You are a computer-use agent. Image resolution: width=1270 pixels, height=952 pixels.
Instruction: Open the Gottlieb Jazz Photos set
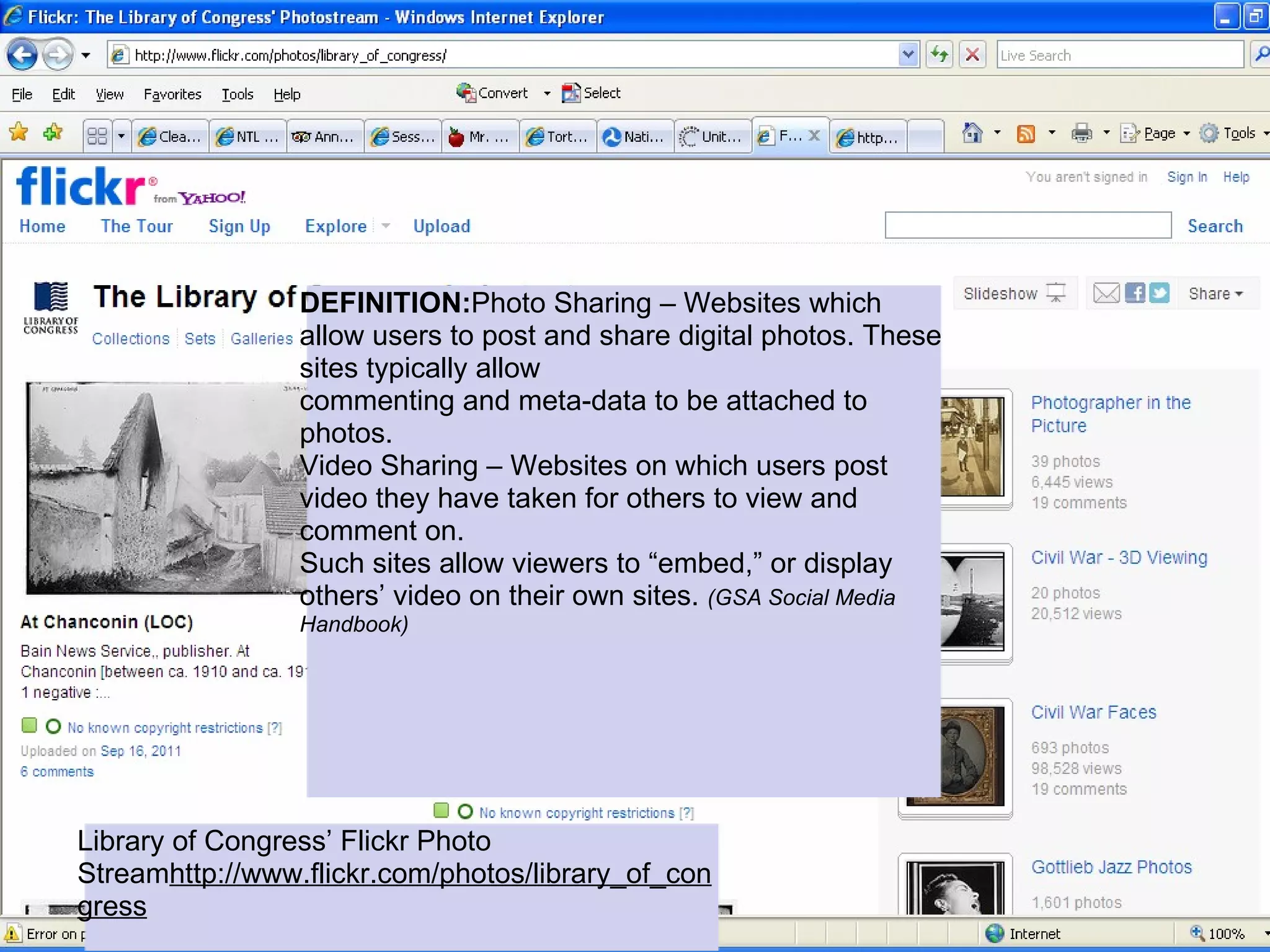1111,867
